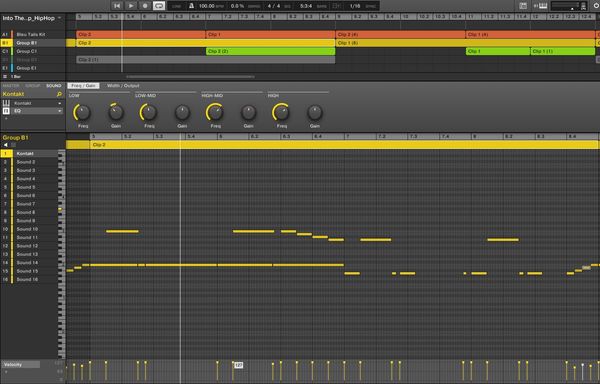Image resolution: width=600 pixels, height=384 pixels.
Task: Open the Into The..p_HipHop project dropdown
Action: point(32,18)
